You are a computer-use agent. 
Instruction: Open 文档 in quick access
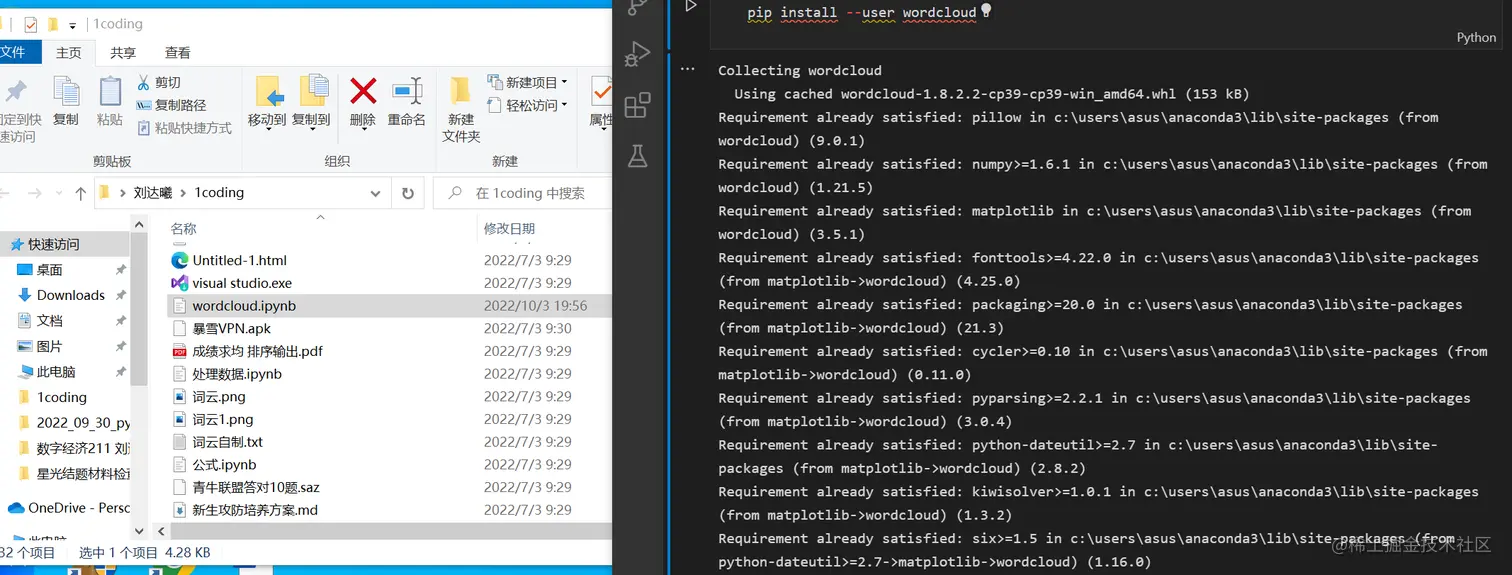tap(50, 321)
